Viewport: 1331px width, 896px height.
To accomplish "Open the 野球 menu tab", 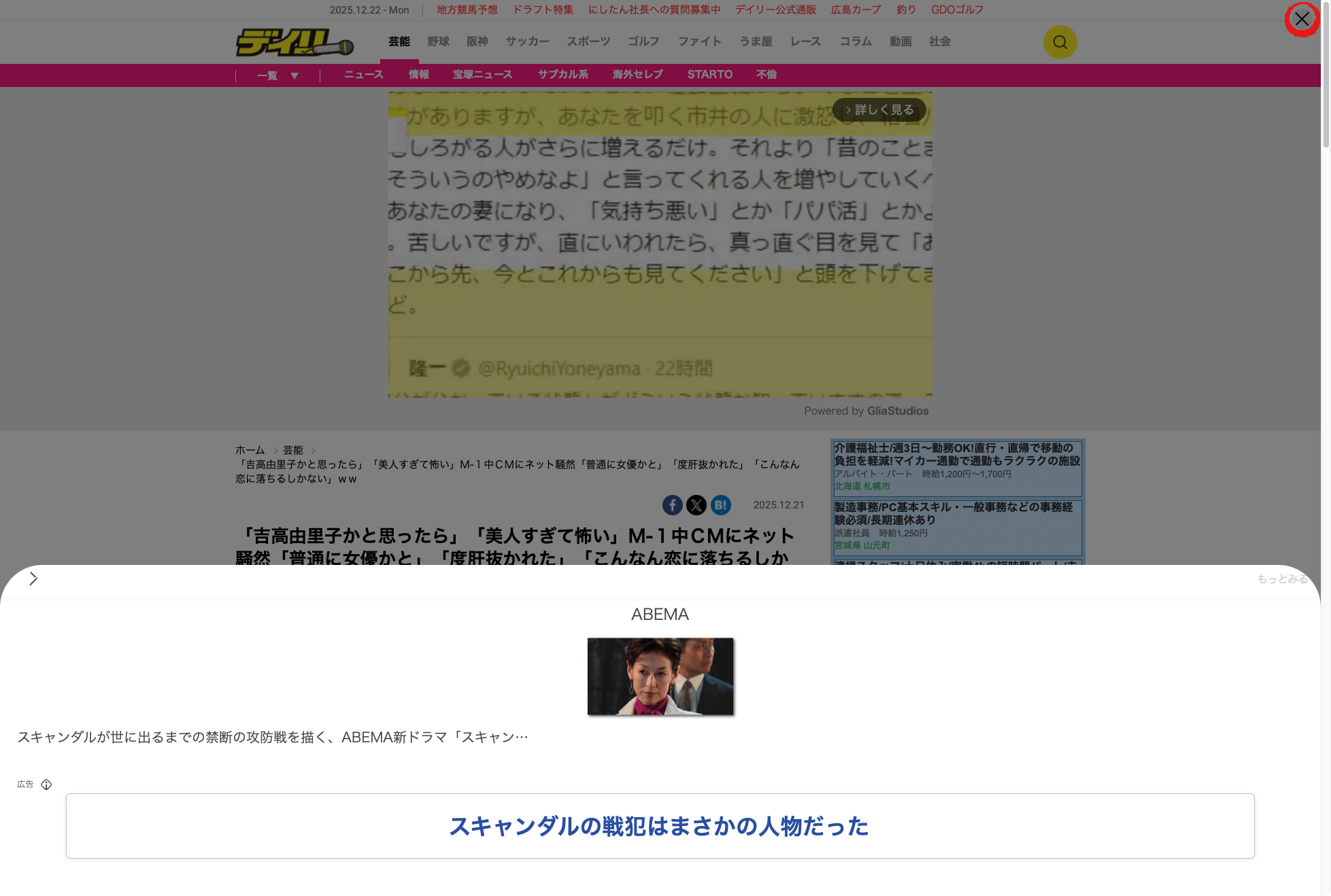I will tap(438, 41).
